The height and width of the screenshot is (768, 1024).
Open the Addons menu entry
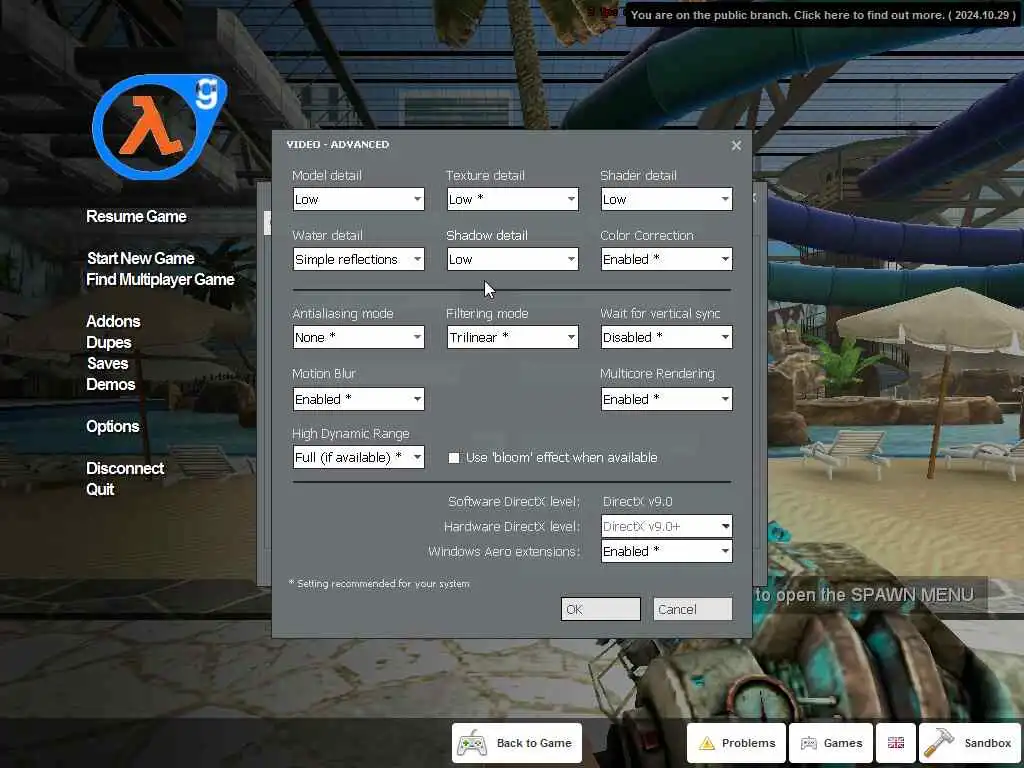pos(113,321)
